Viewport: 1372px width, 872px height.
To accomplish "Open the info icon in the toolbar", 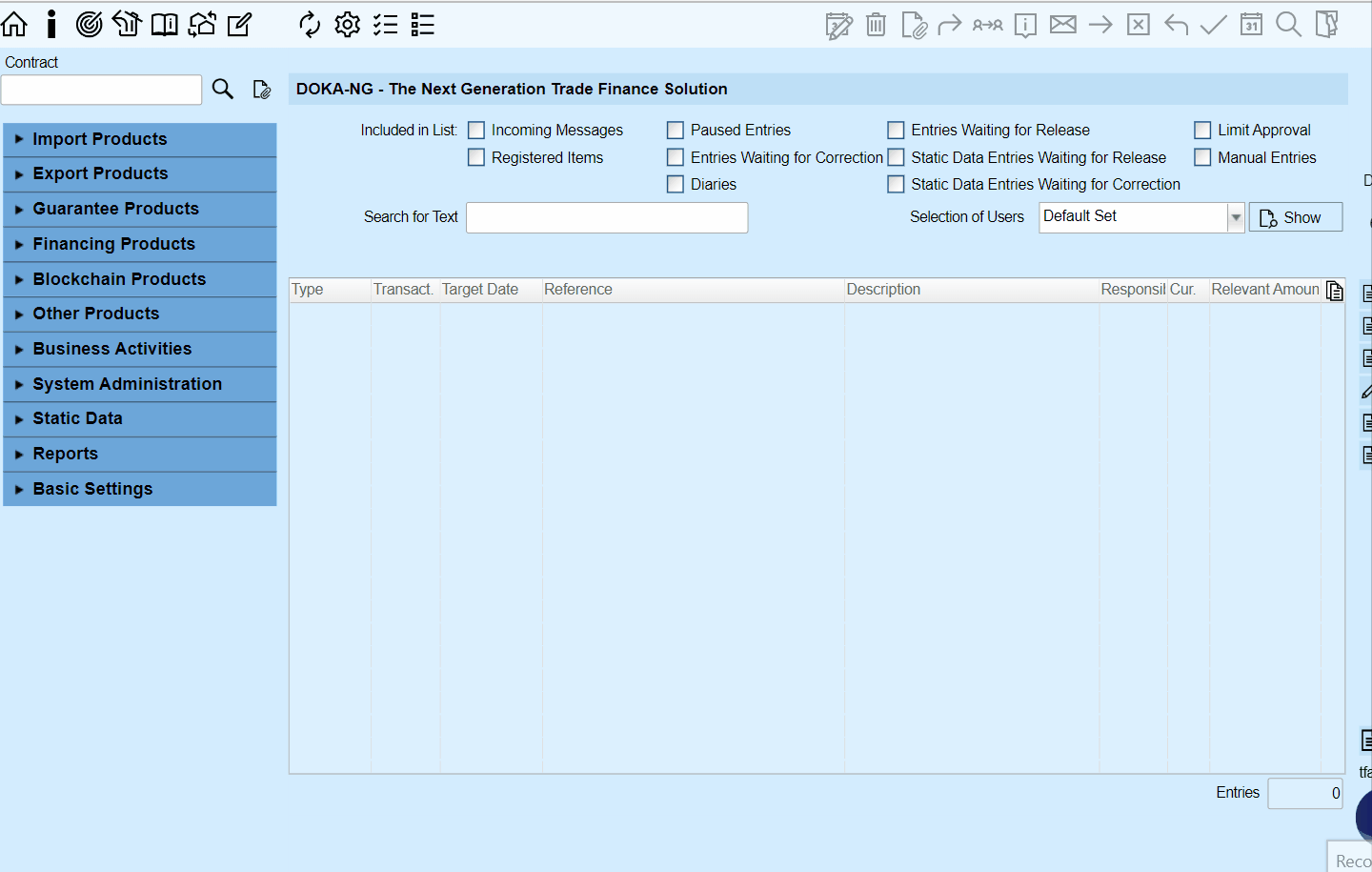I will coord(51,24).
